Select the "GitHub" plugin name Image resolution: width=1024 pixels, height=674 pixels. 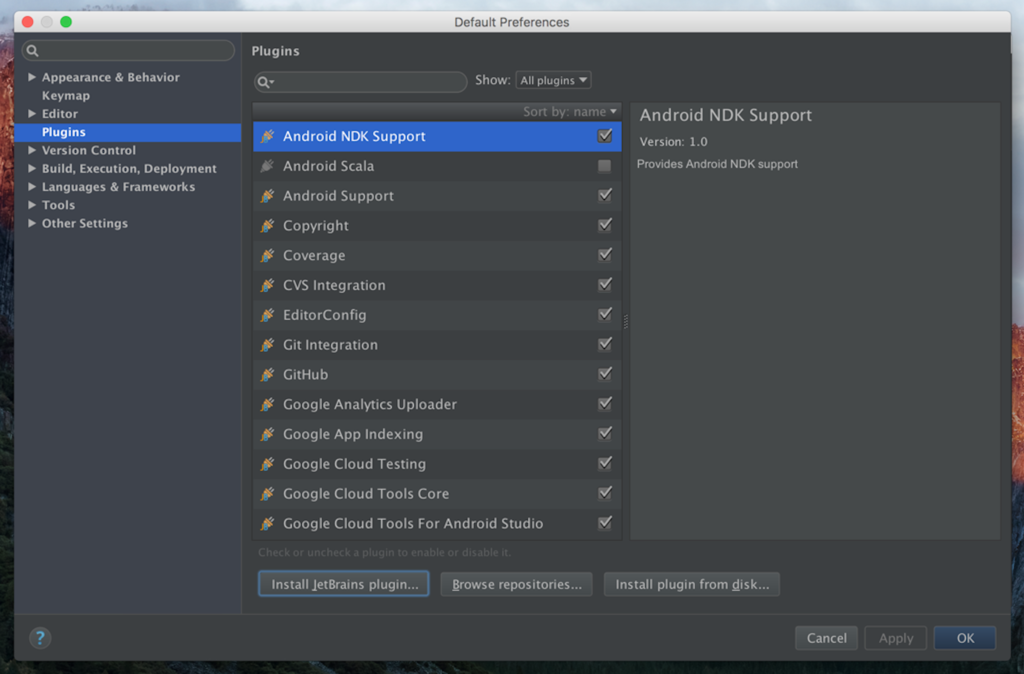point(305,375)
